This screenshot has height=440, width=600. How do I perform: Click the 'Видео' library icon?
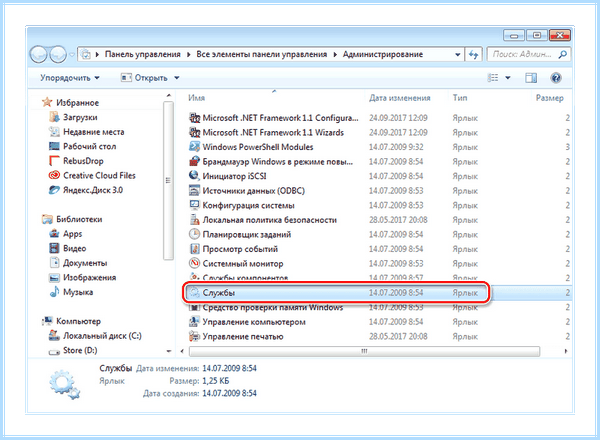(x=54, y=248)
